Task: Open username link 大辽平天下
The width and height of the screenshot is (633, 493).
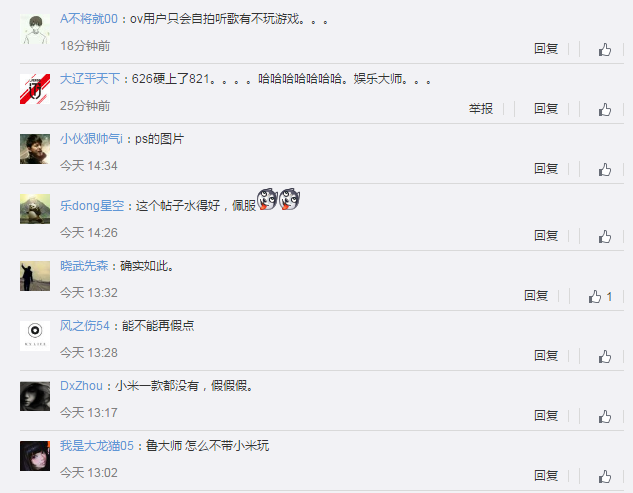Action: (x=90, y=79)
